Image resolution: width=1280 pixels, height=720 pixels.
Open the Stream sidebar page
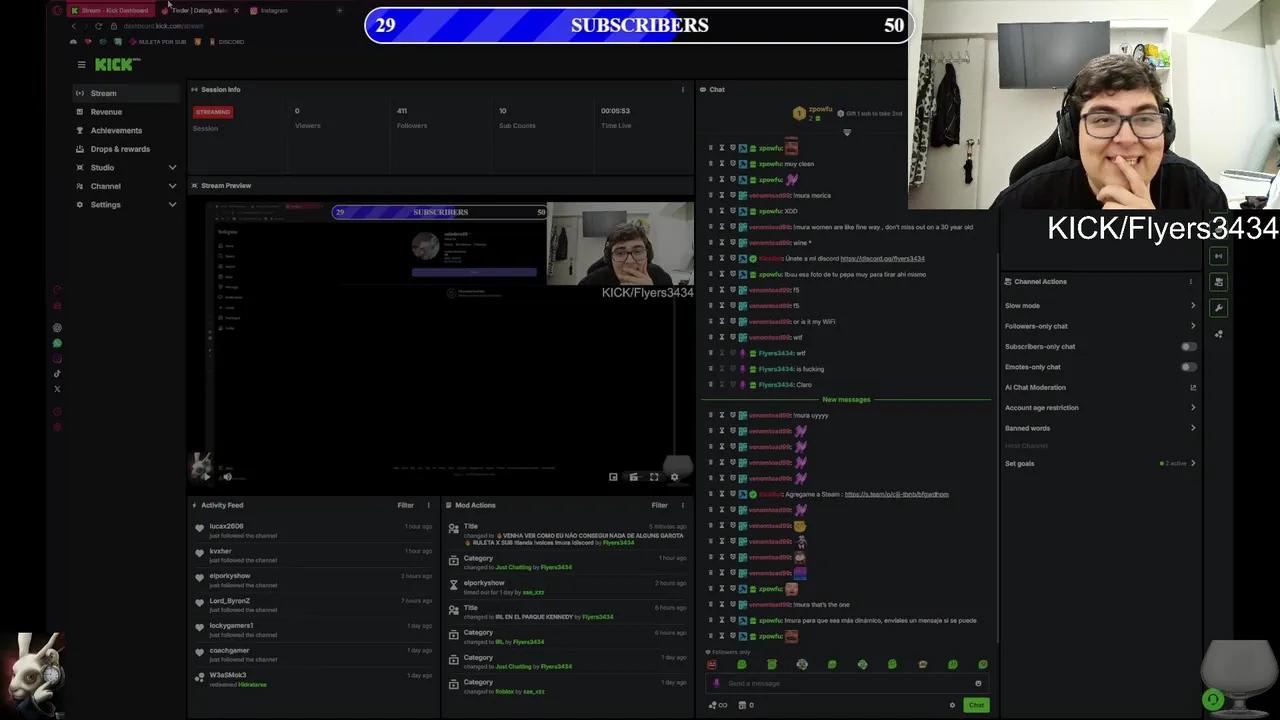(126, 93)
